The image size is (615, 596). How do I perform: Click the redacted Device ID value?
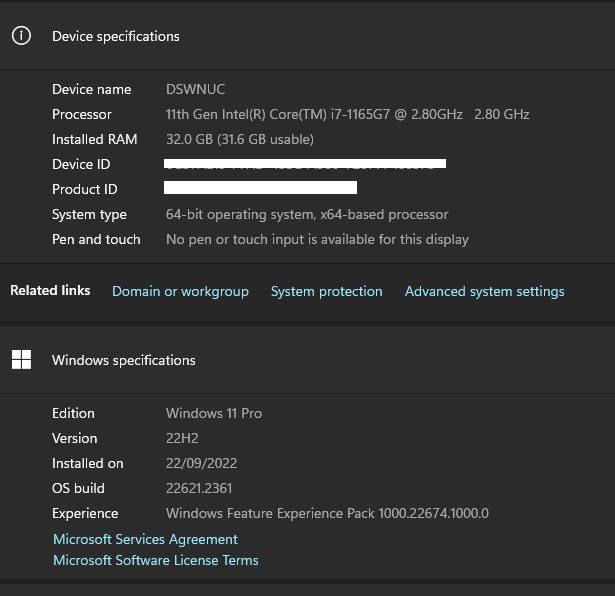coord(305,163)
